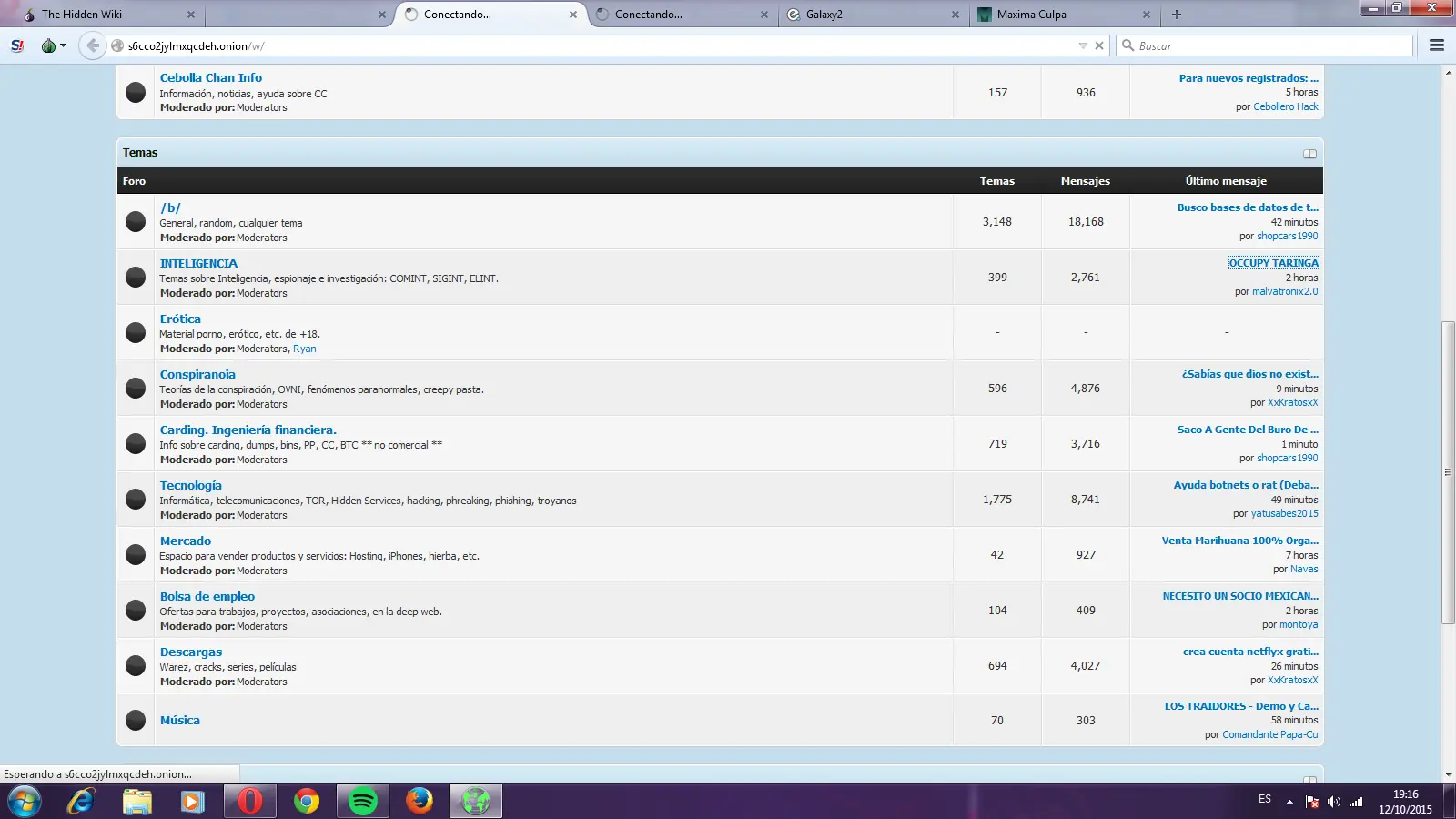1456x819 pixels.
Task: Open Tor Browser globe icon in taskbar
Action: [476, 802]
